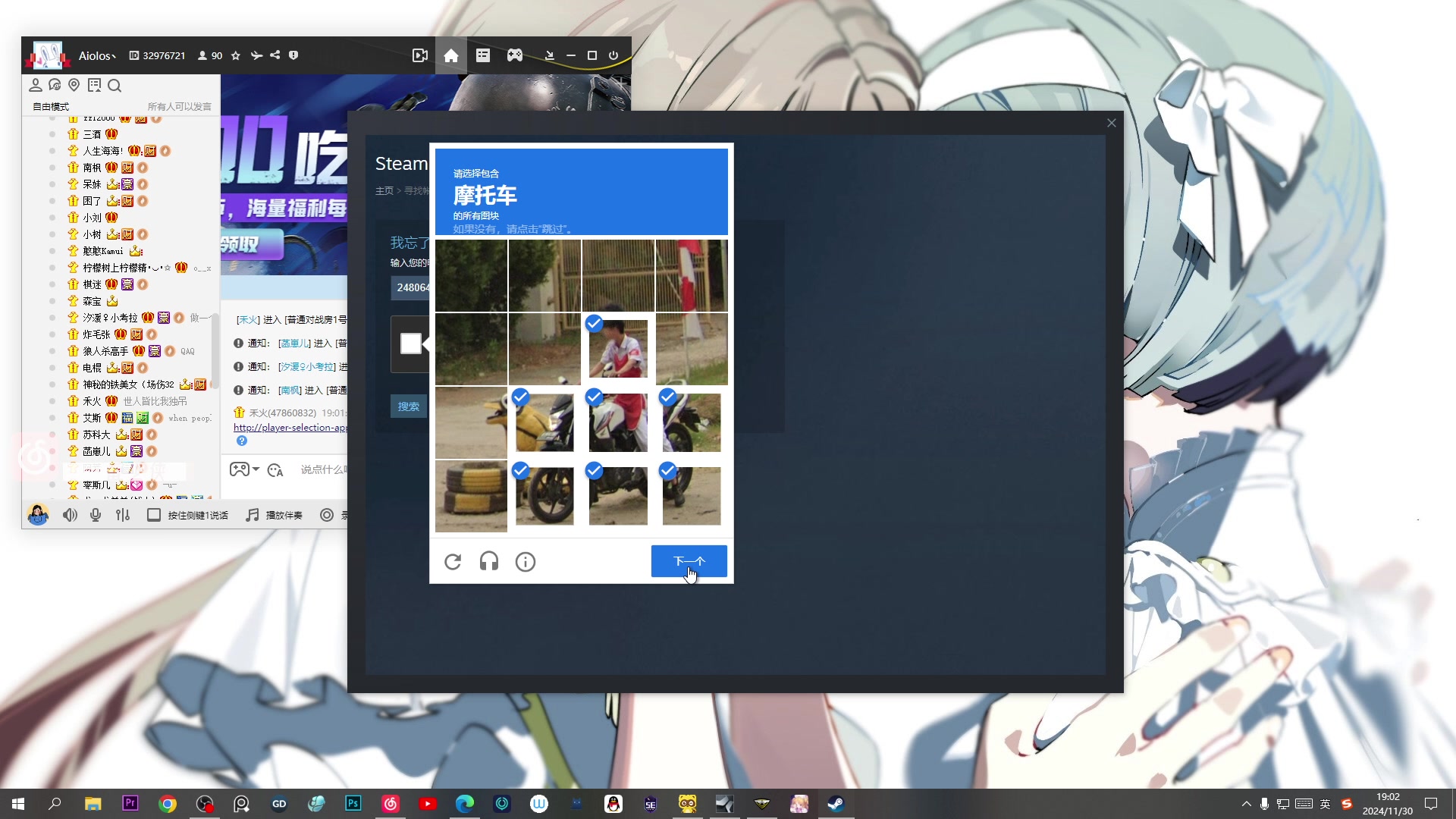Screen dimensions: 1456x819
Task: Switch to audio captcha via headphones icon
Action: (489, 562)
